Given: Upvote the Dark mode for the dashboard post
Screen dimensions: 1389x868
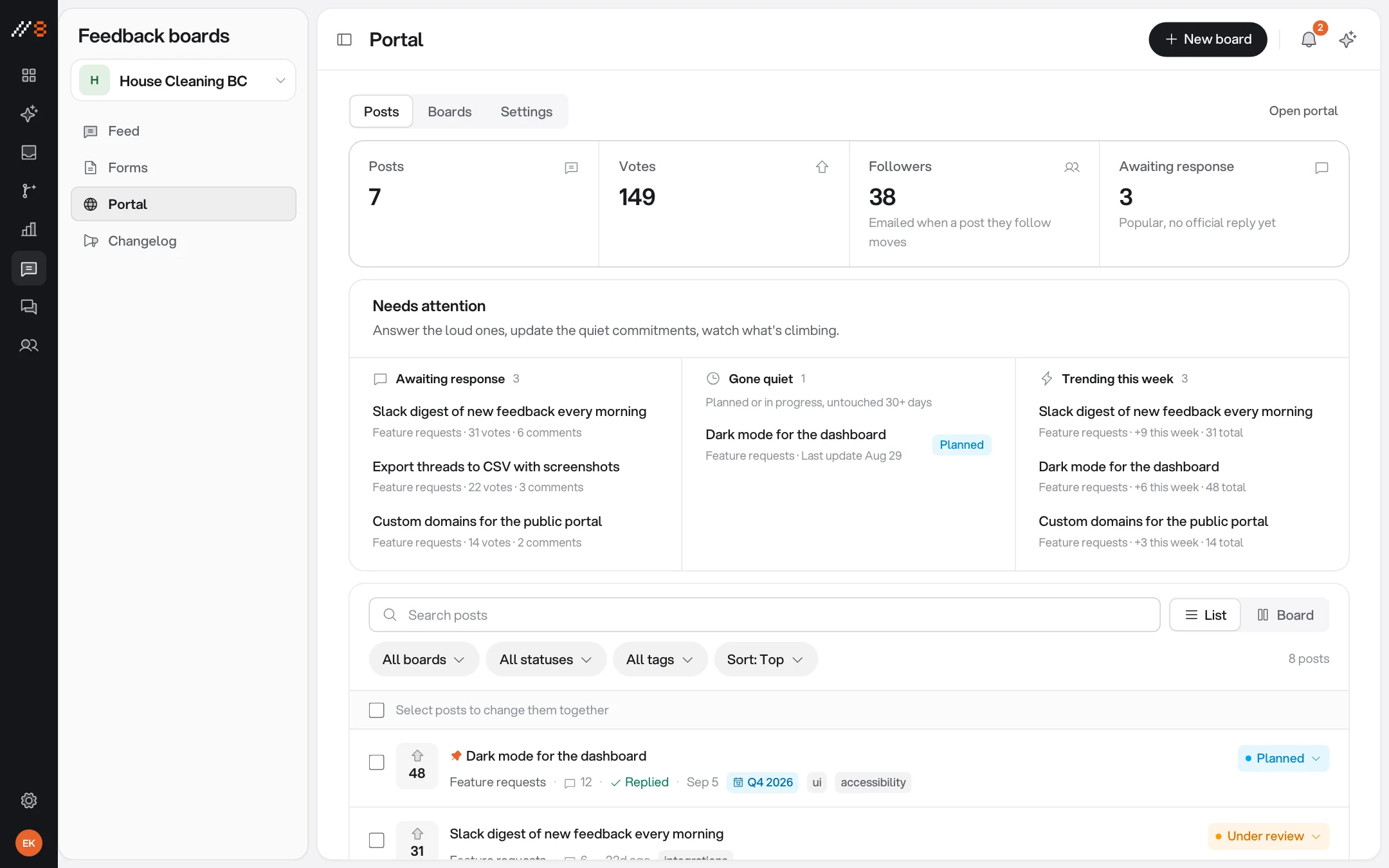Looking at the screenshot, I should (x=417, y=765).
